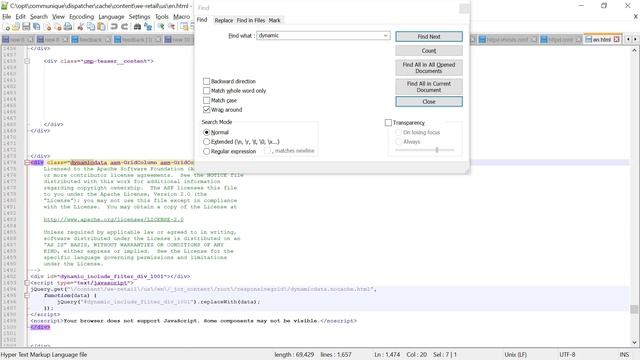Click the Print toolbar icon
640x360 pixels.
pyautogui.click(x=68, y=27)
